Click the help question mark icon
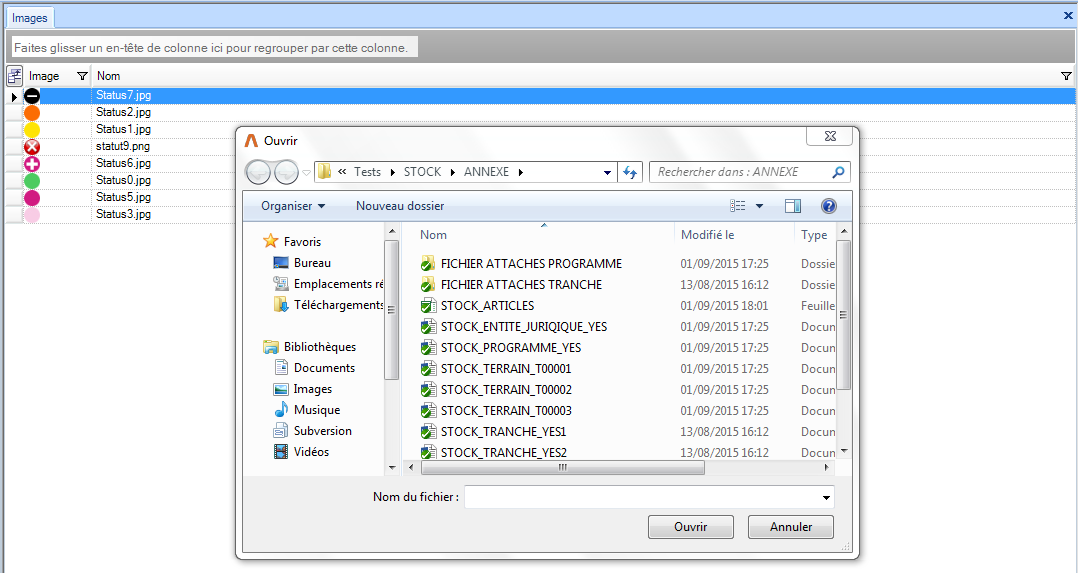This screenshot has width=1078, height=573. [x=828, y=206]
